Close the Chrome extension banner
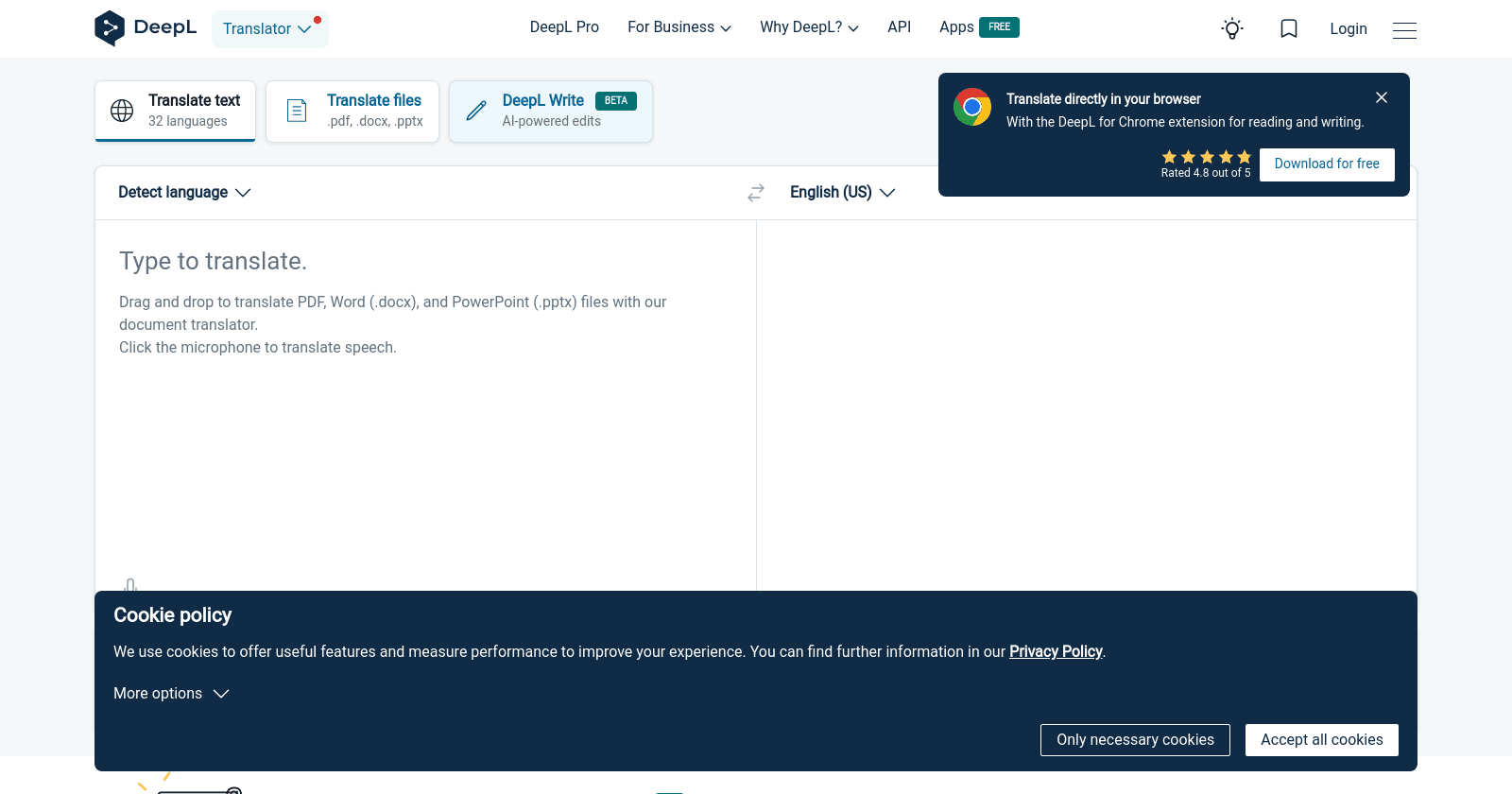1512x794 pixels. (1382, 97)
